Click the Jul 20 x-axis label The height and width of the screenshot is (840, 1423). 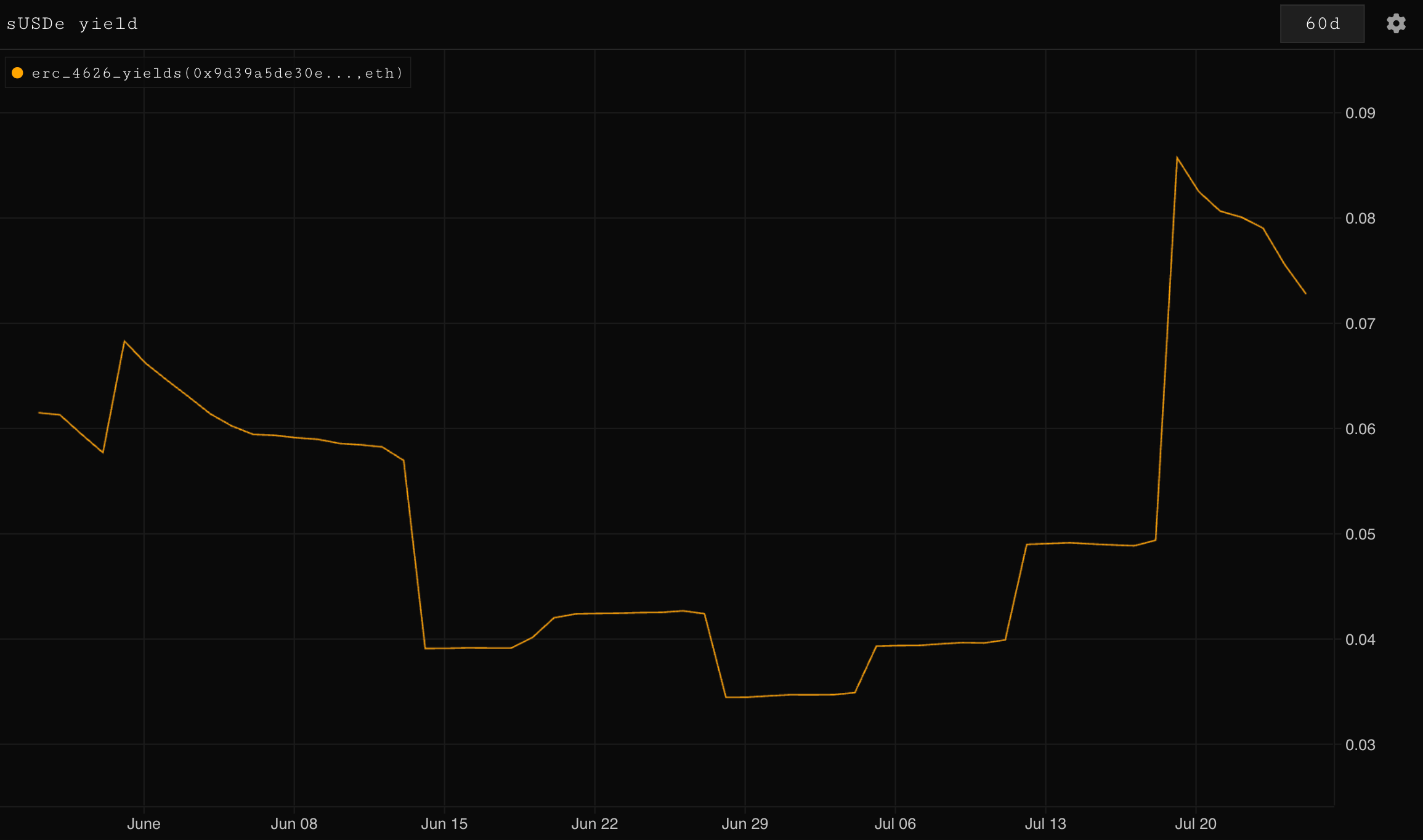[1196, 823]
